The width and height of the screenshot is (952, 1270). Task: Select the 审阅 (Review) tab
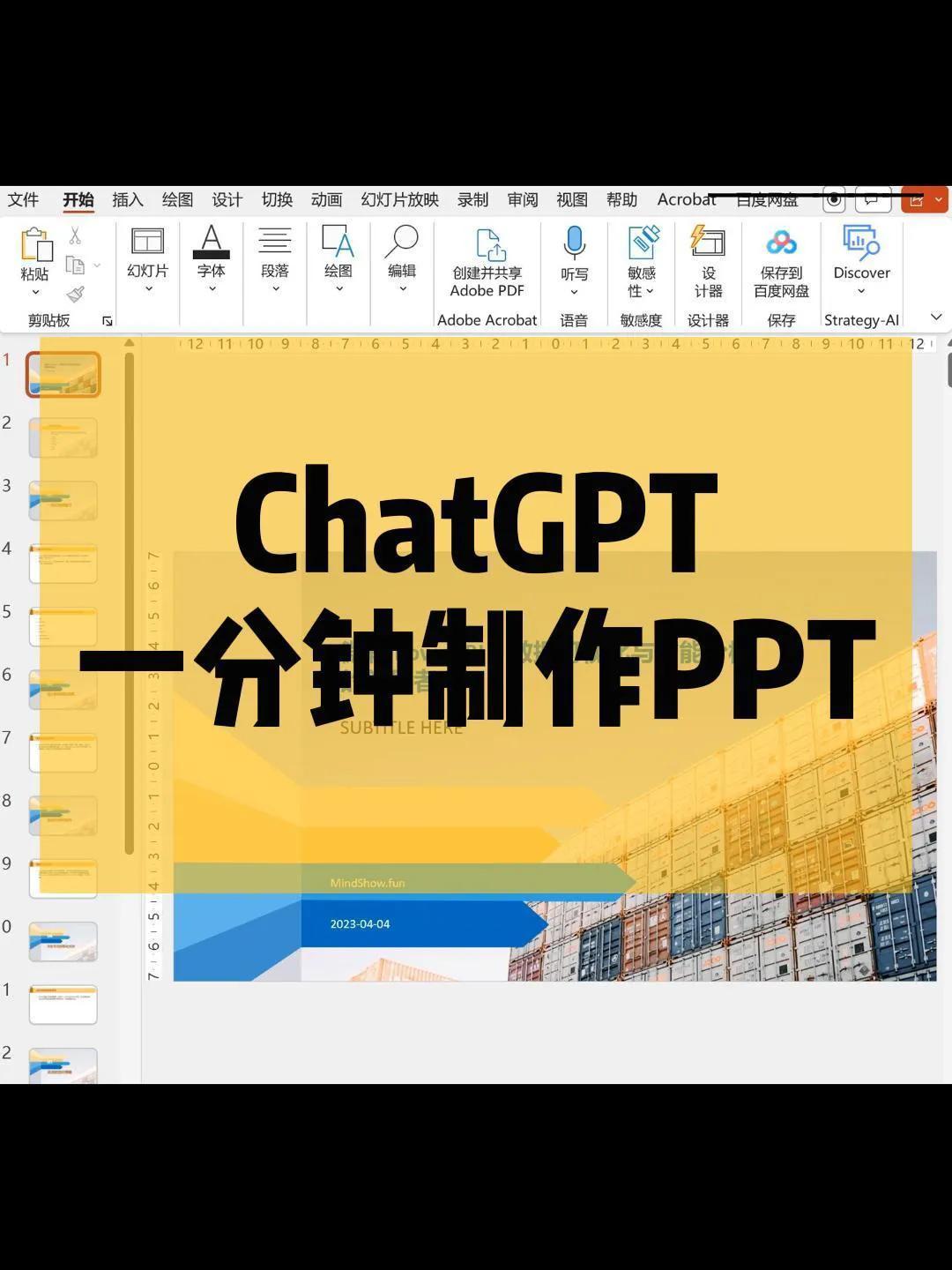tap(523, 200)
